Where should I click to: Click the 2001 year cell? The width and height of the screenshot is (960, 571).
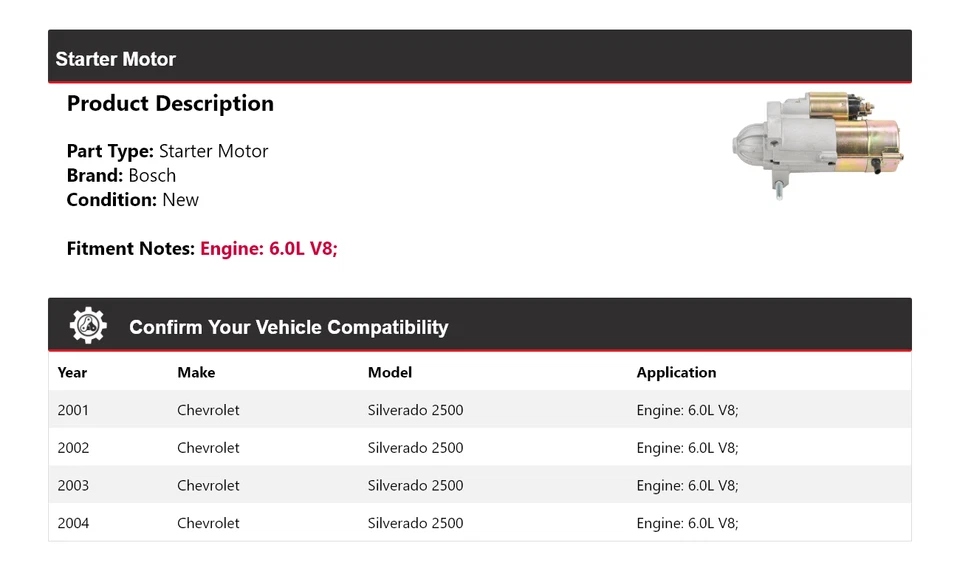pos(73,410)
